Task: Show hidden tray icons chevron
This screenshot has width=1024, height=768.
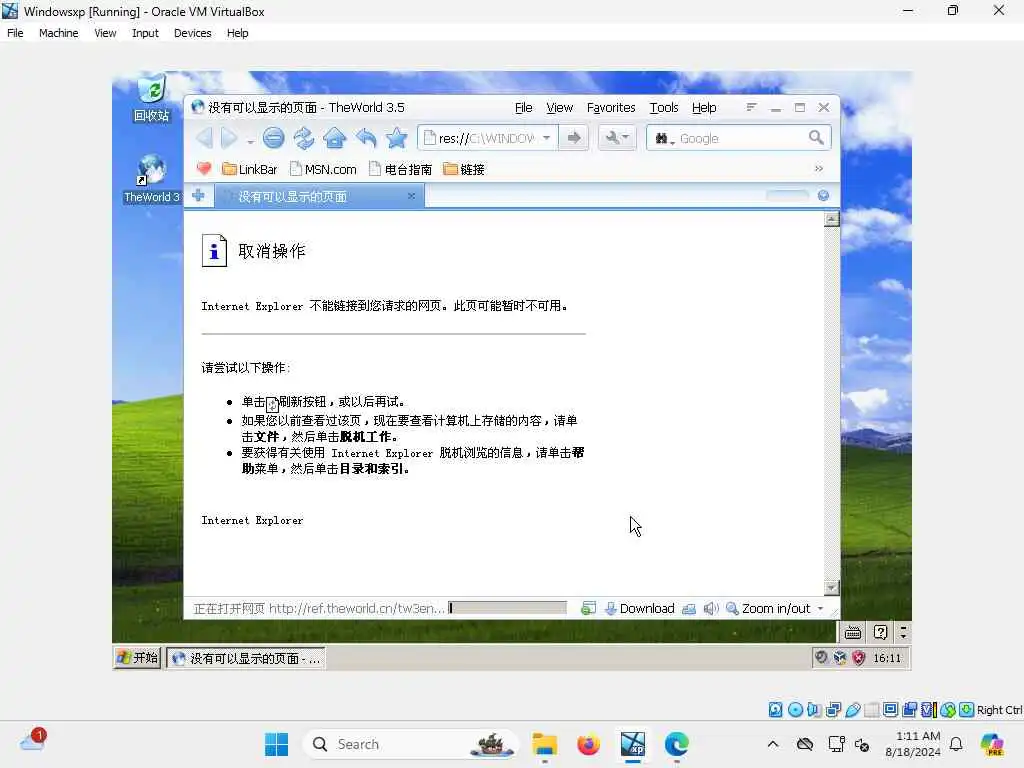Action: 773,744
